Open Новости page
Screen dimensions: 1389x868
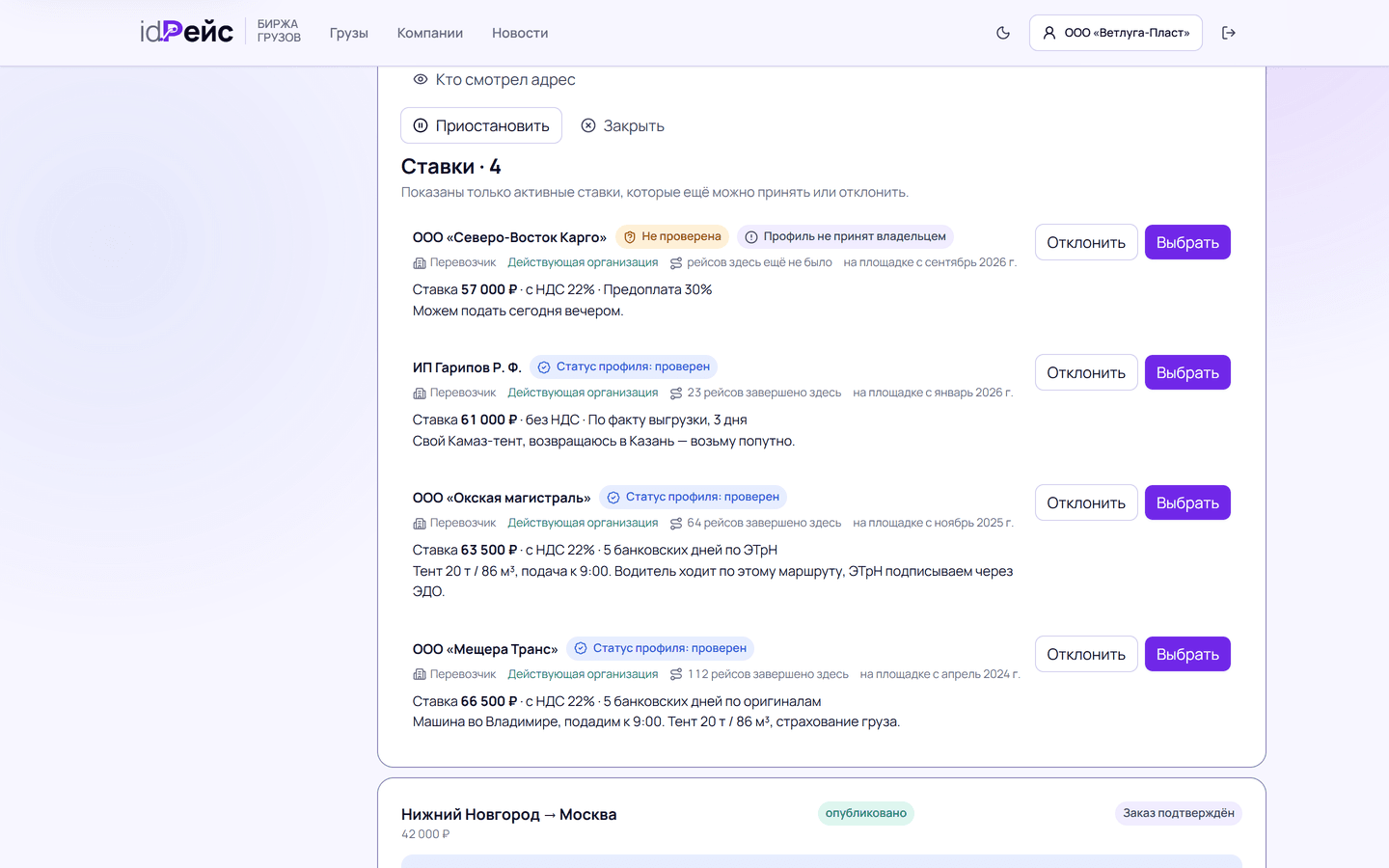pos(520,33)
